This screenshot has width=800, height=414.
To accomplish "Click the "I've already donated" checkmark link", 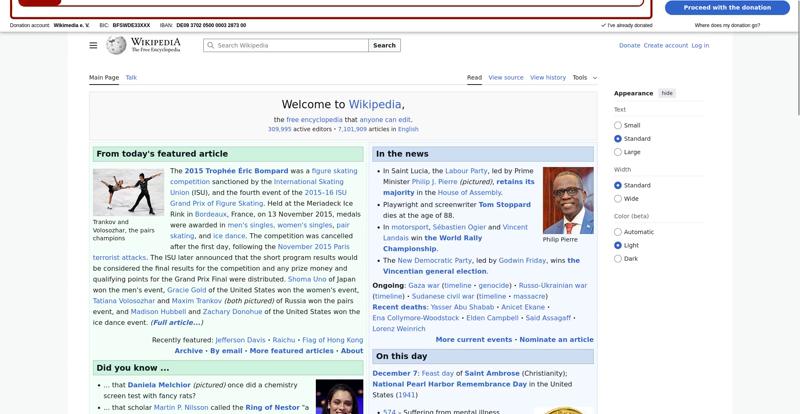I will [x=627, y=25].
